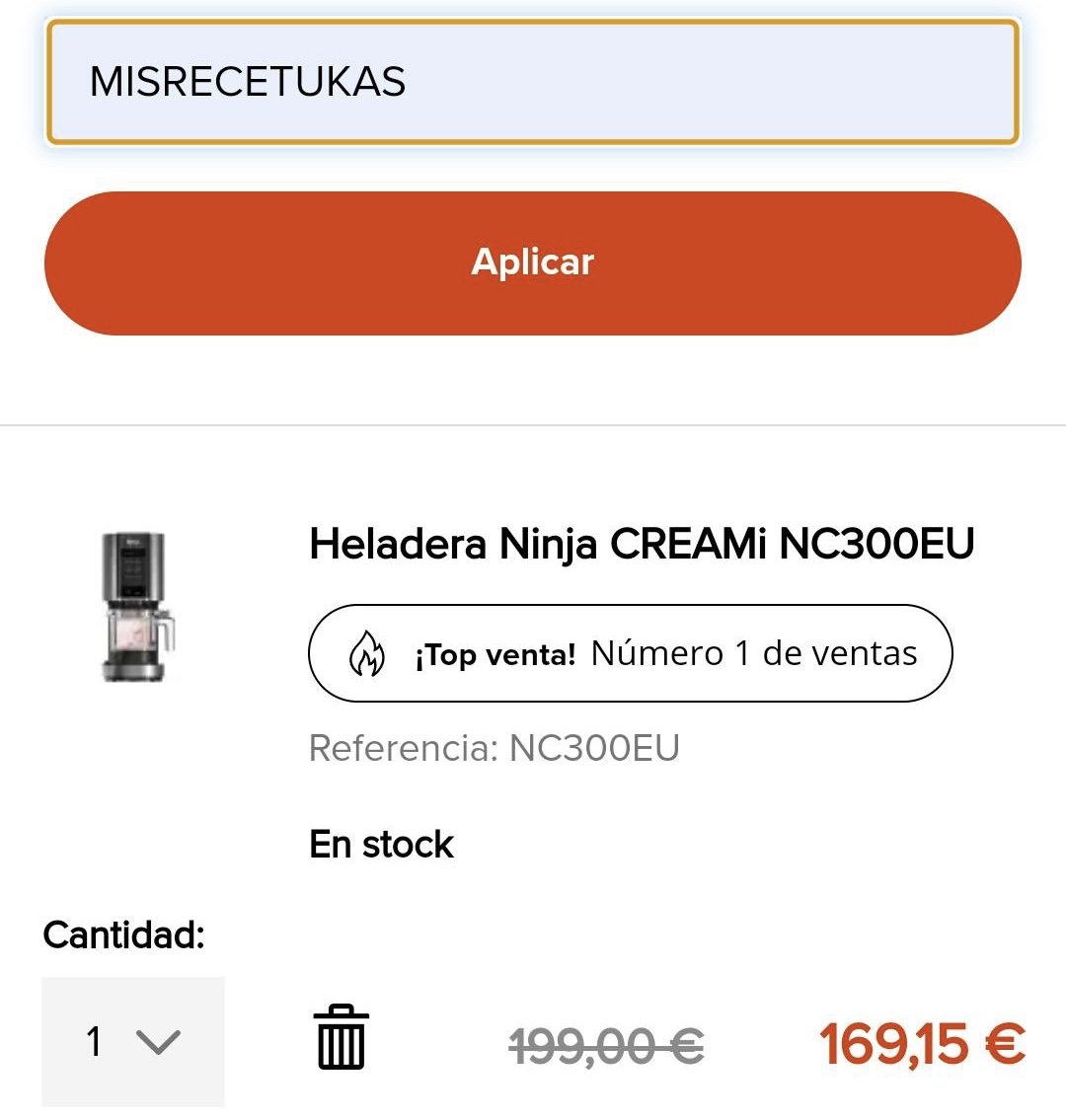1066x1120 pixels.
Task: Remove the item using the trash icon
Action: [342, 1036]
